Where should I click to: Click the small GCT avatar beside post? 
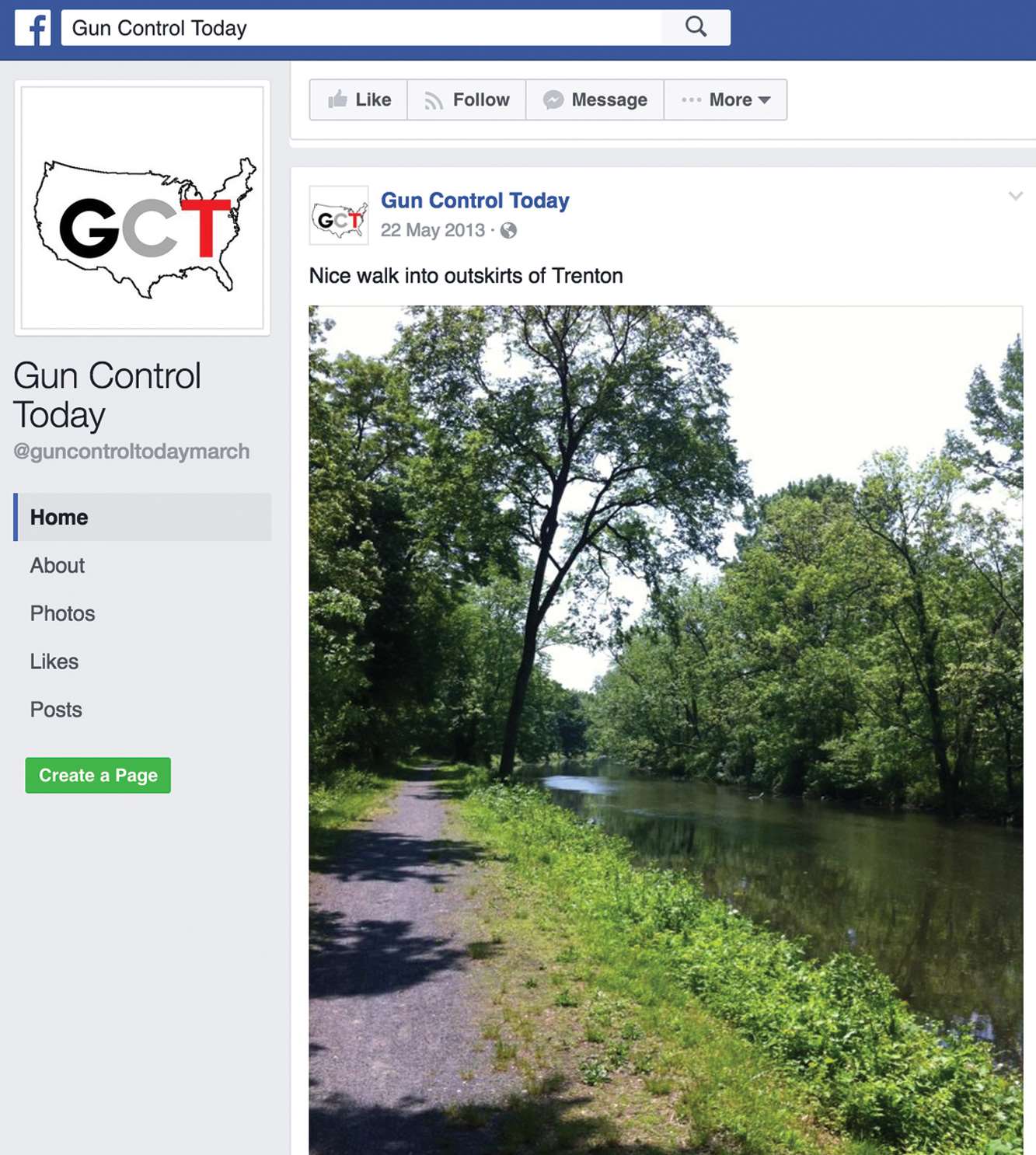pos(339,215)
